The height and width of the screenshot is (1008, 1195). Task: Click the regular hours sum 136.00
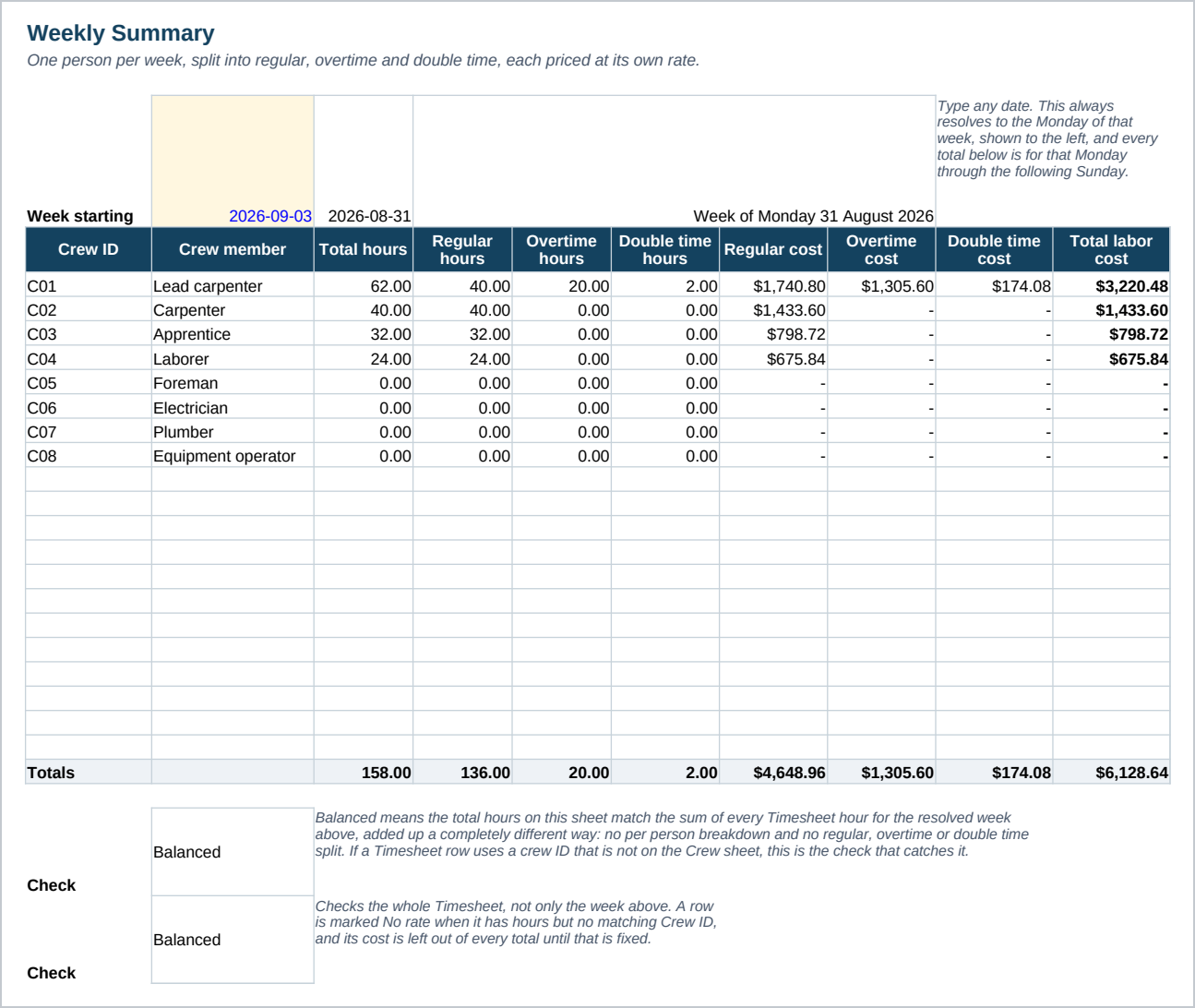point(462,772)
